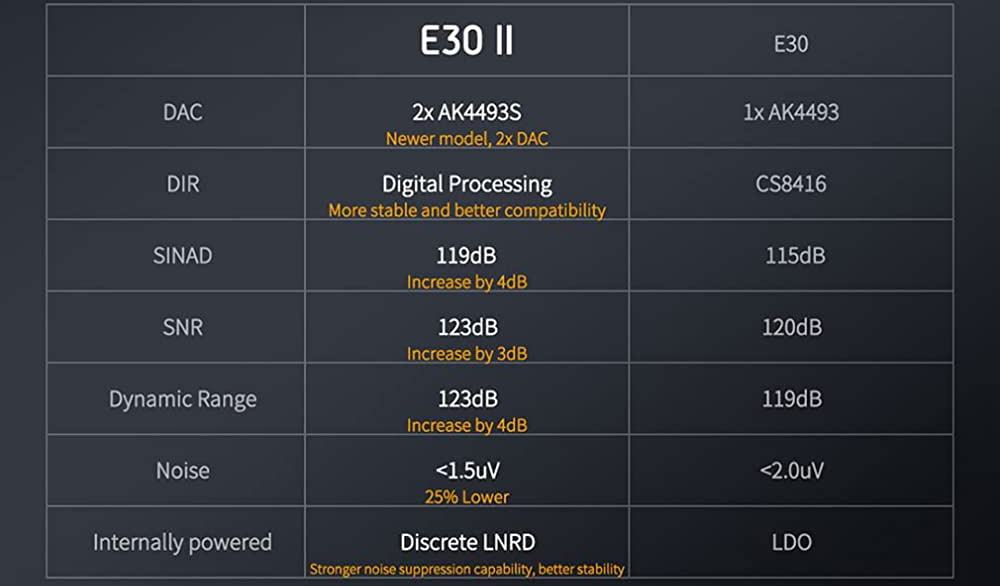Click the Internally powered row label

[182, 543]
